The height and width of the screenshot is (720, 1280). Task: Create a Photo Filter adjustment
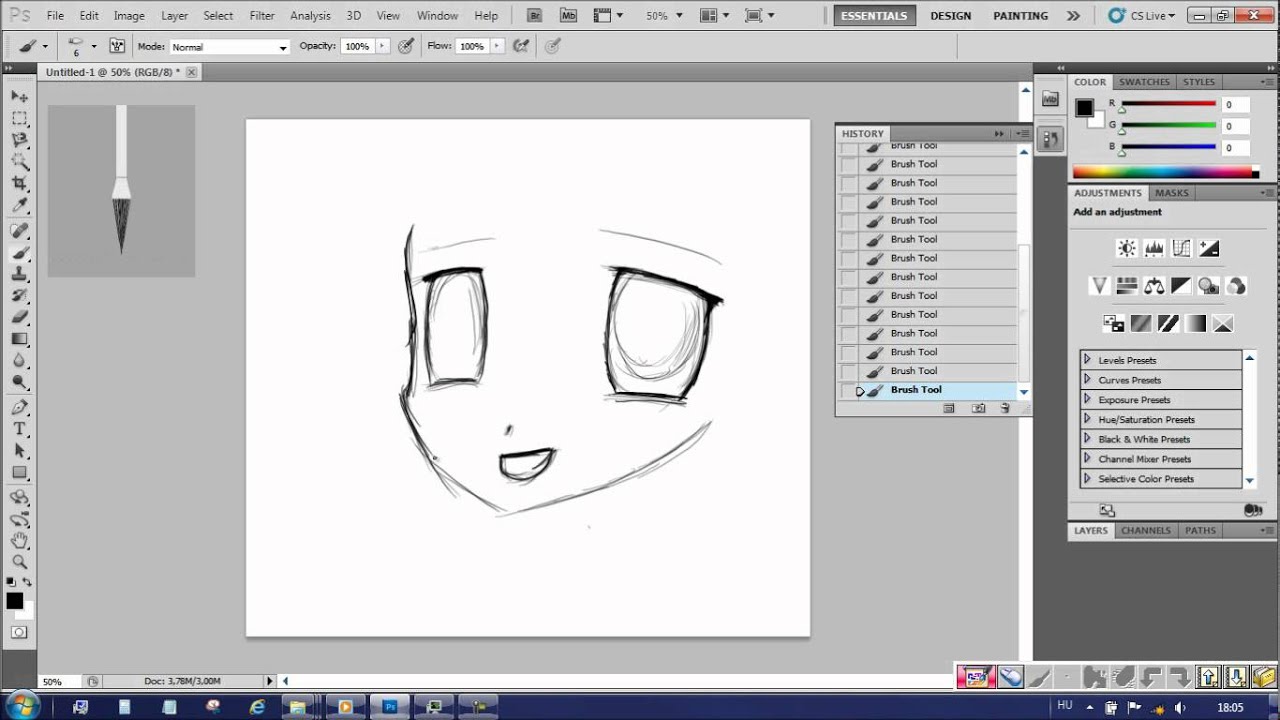coord(1208,286)
